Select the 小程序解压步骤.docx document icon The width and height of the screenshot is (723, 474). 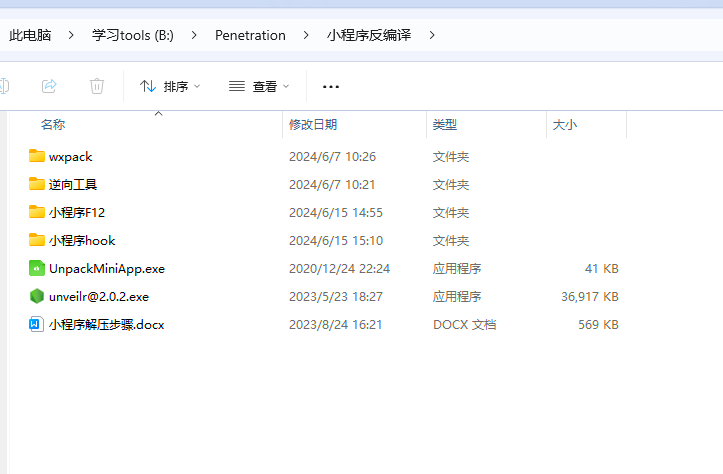[x=37, y=324]
